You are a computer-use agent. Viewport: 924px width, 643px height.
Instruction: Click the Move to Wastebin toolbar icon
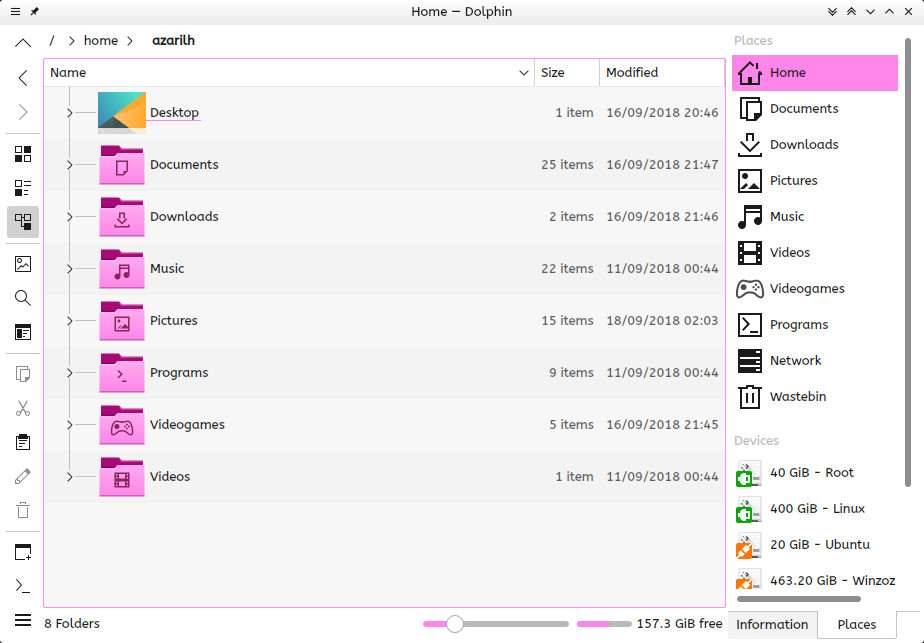[x=23, y=510]
